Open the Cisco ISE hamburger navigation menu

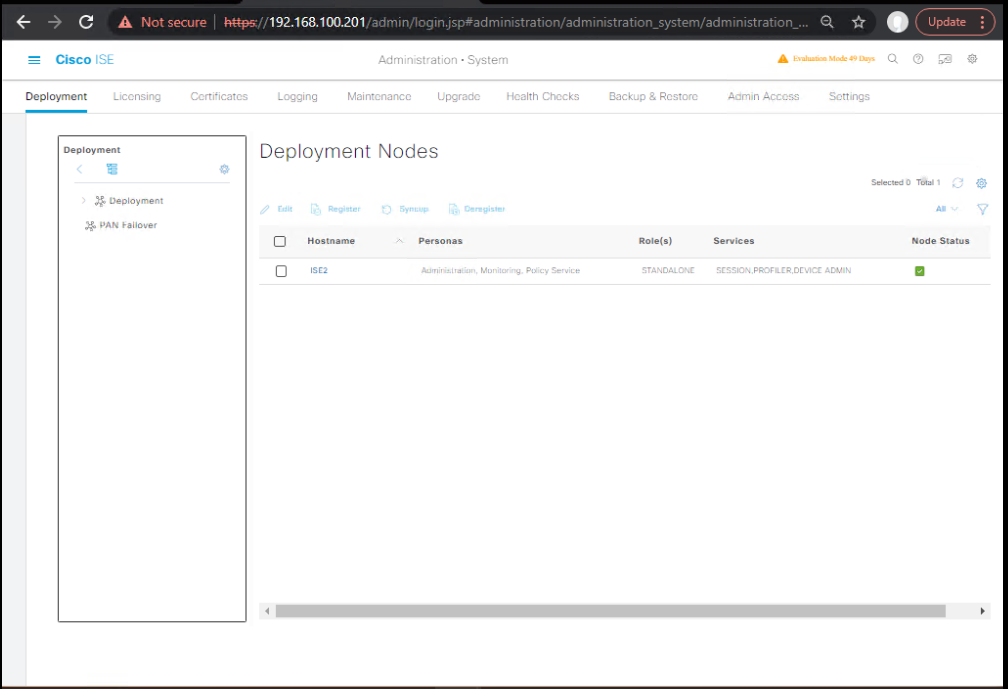click(x=34, y=60)
